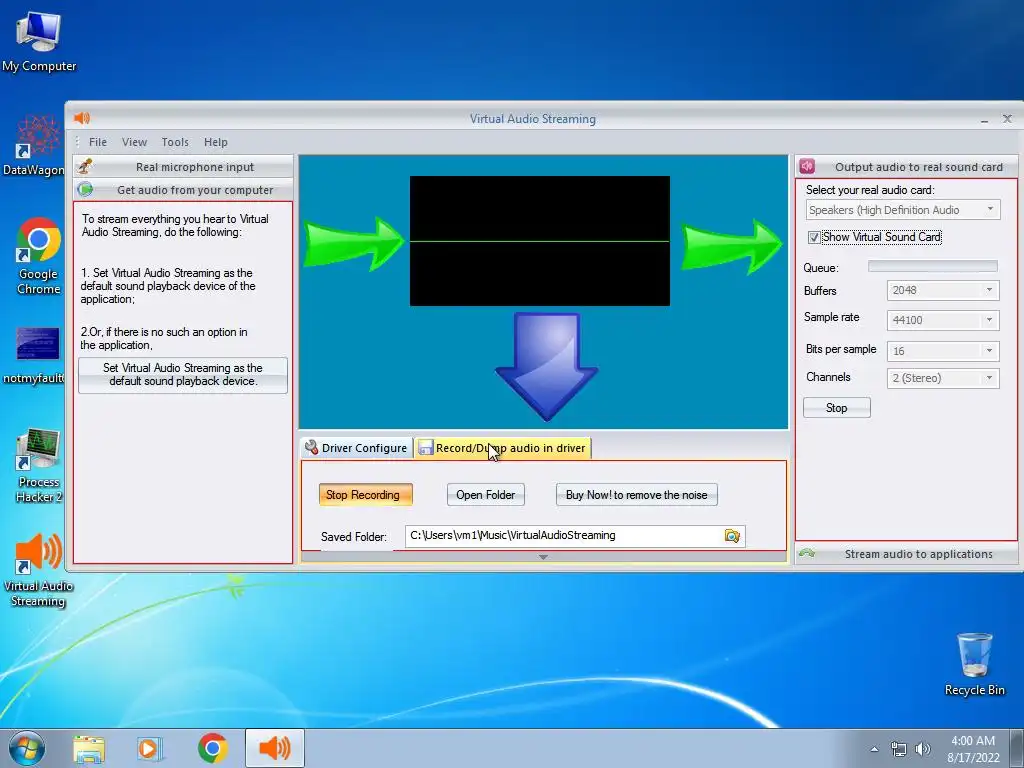This screenshot has height=768, width=1024.
Task: Select DataWagon desktop shortcut
Action: click(34, 145)
